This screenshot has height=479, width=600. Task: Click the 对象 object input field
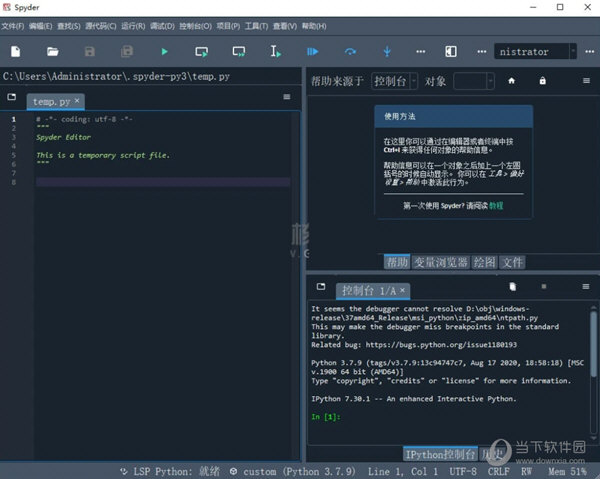470,81
